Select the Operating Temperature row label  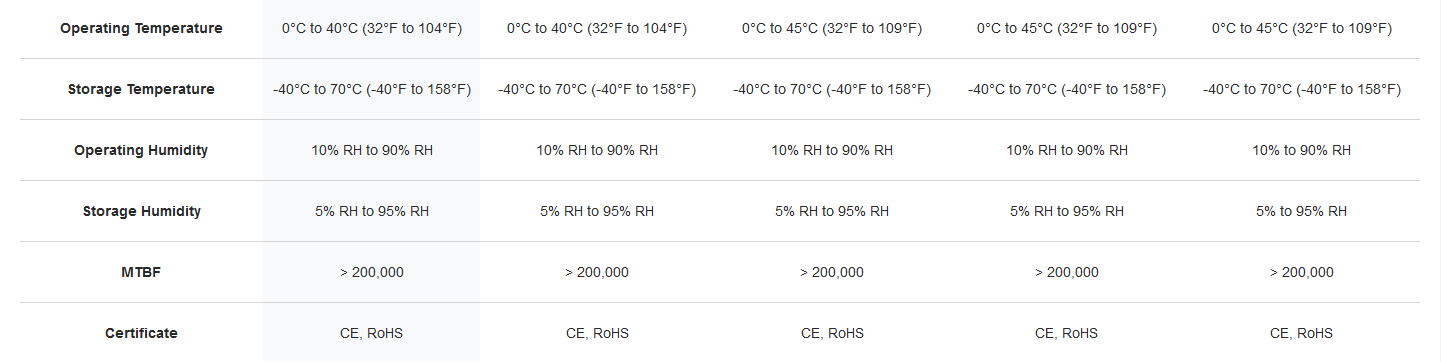tap(141, 28)
